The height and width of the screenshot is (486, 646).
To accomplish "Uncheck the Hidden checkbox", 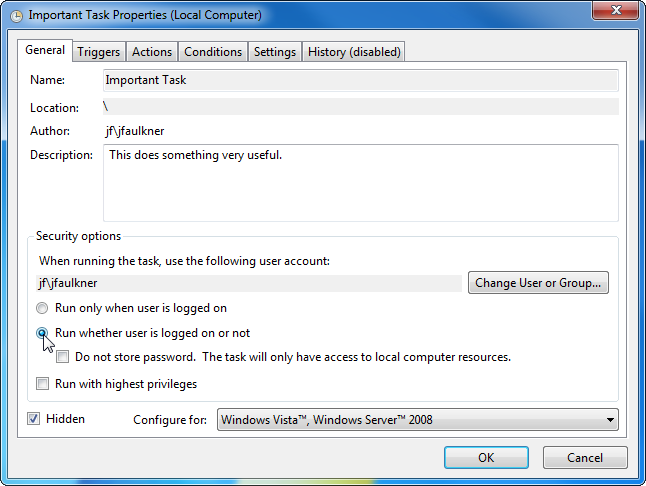I will click(34, 419).
